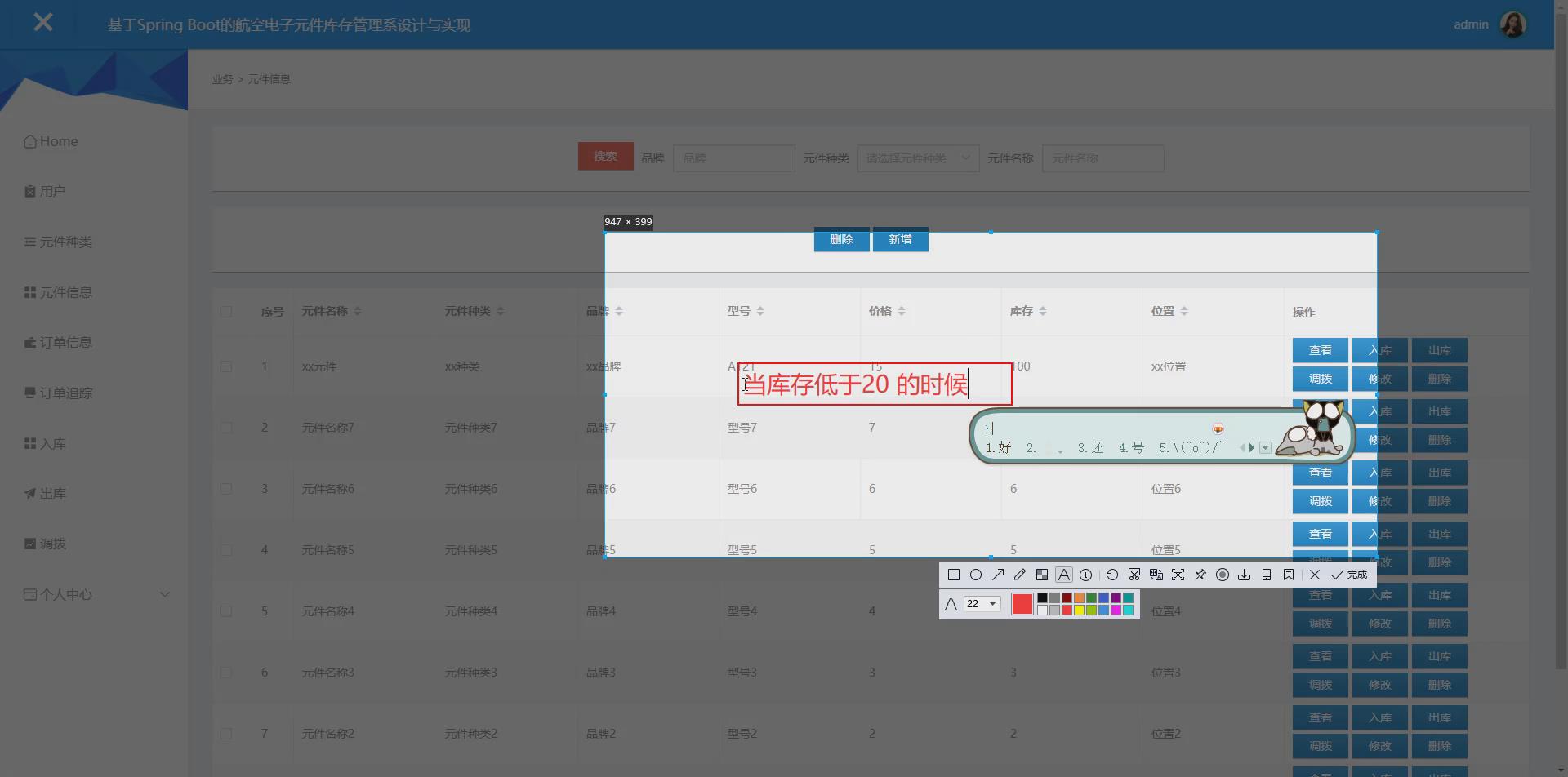The width and height of the screenshot is (1568, 777).
Task: Download the annotated screenshot
Action: pos(1245,575)
